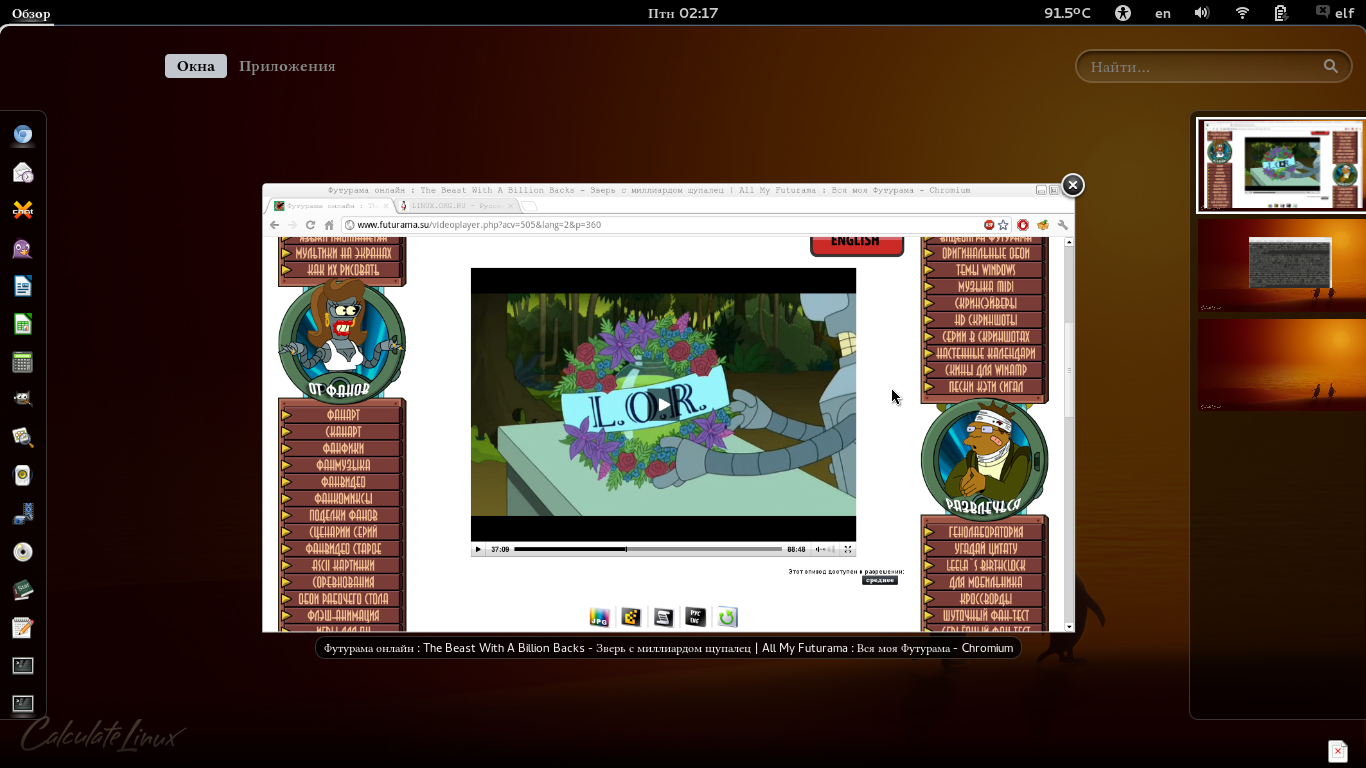
Task: Start LibreOffice Writer from the dash
Action: (x=22, y=287)
